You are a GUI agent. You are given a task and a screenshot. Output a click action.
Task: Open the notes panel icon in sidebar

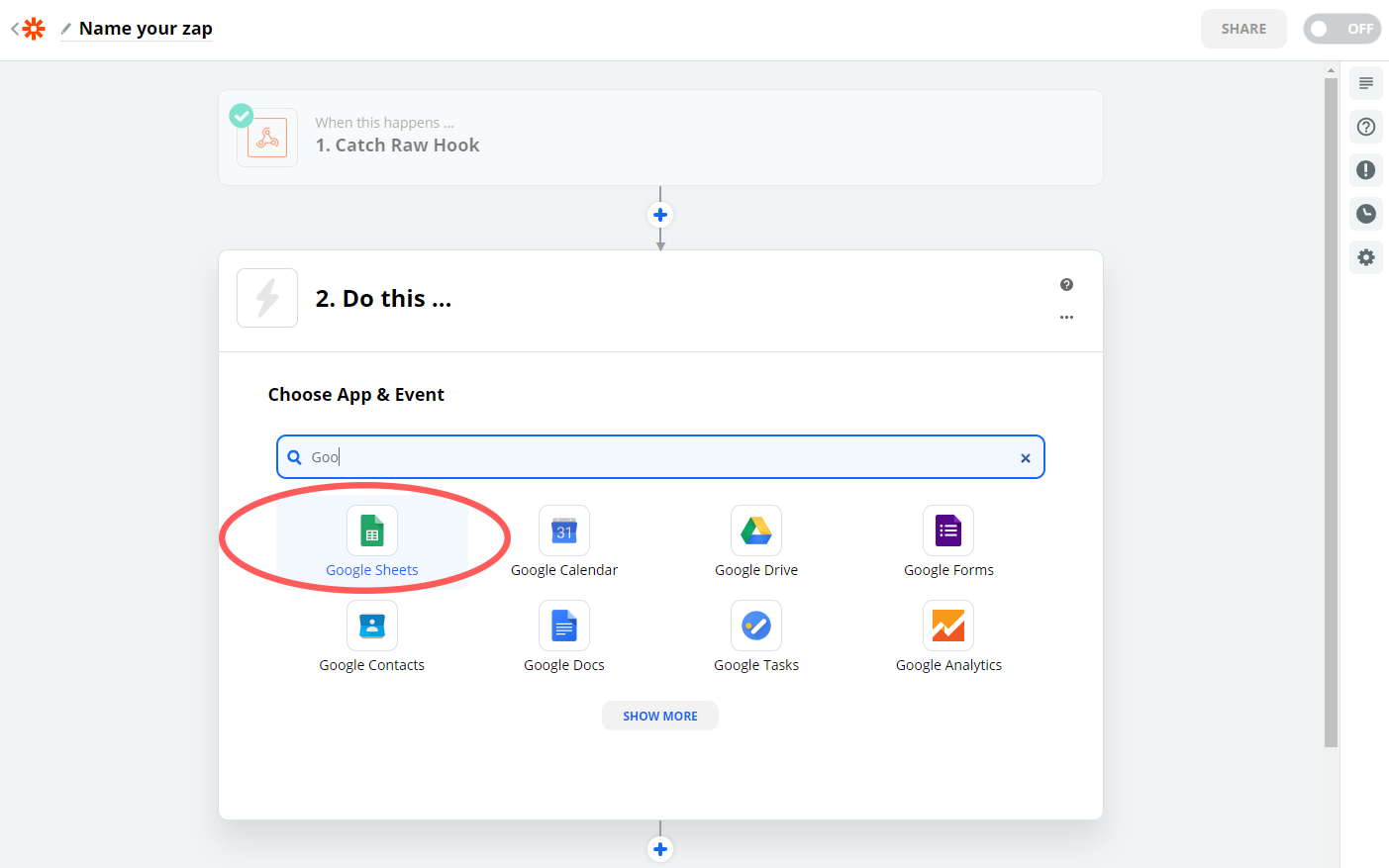click(x=1365, y=83)
